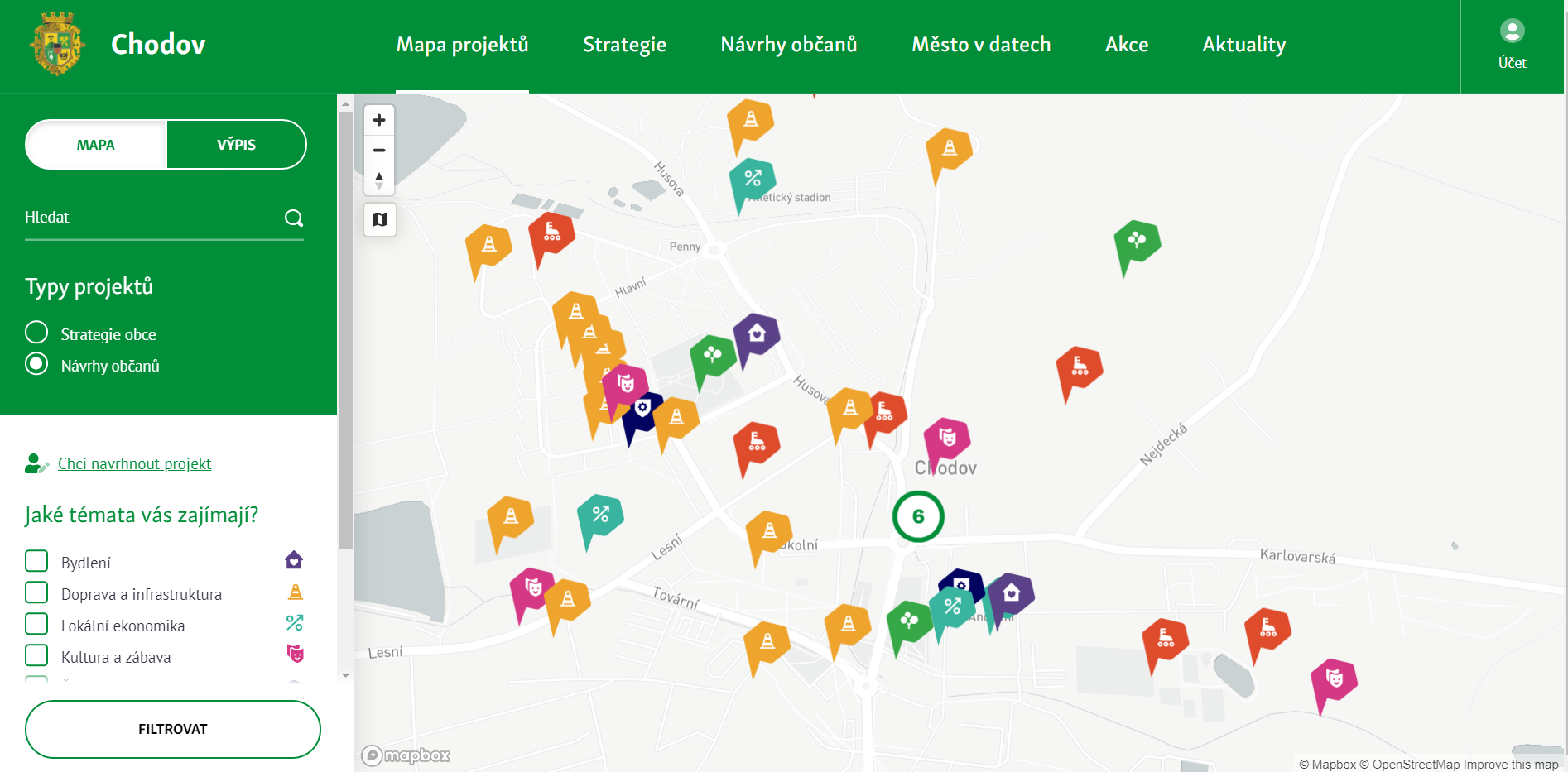Open the Strategie menu item

pyautogui.click(x=624, y=45)
